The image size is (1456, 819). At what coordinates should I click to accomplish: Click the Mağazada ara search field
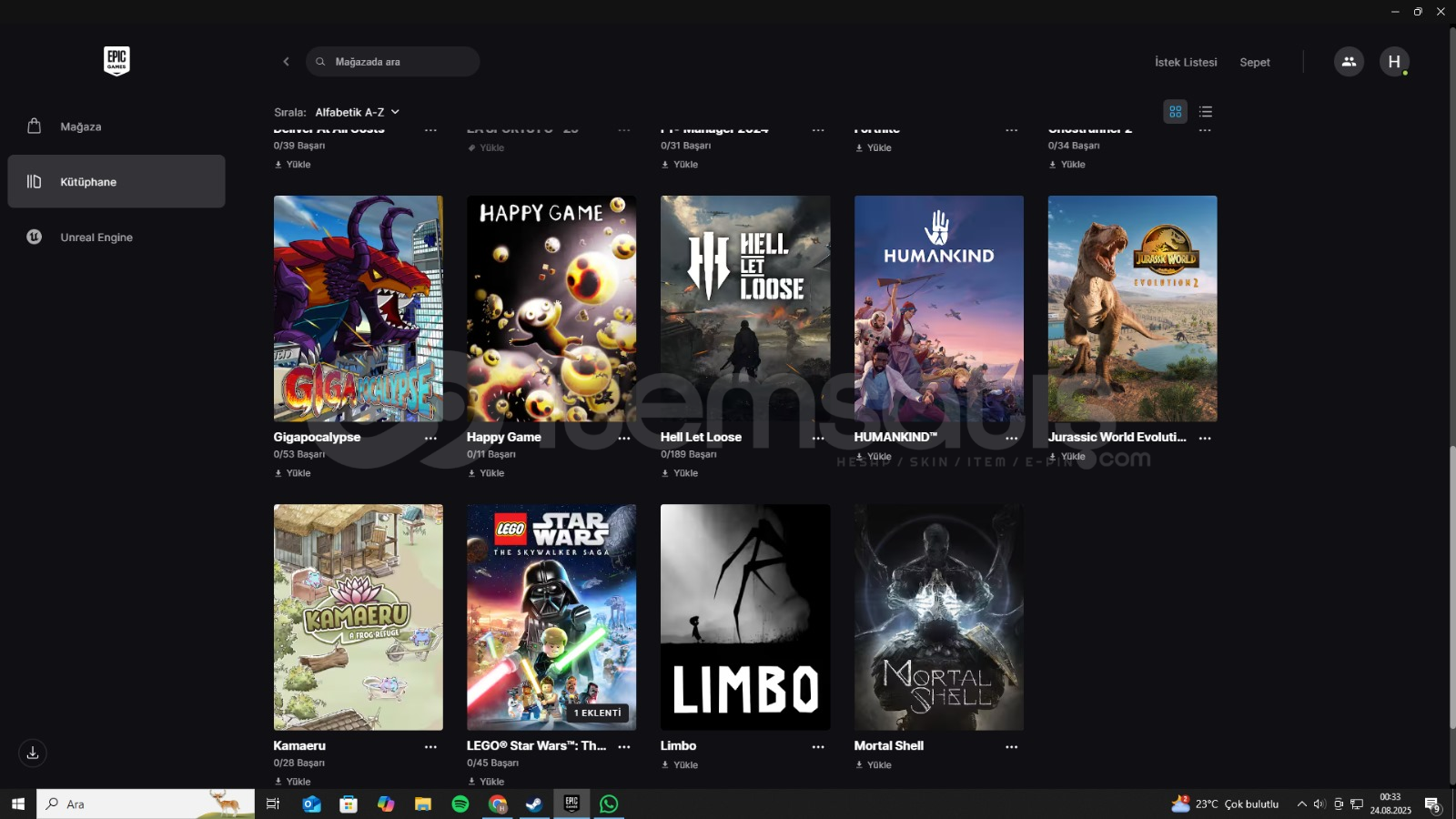point(393,62)
